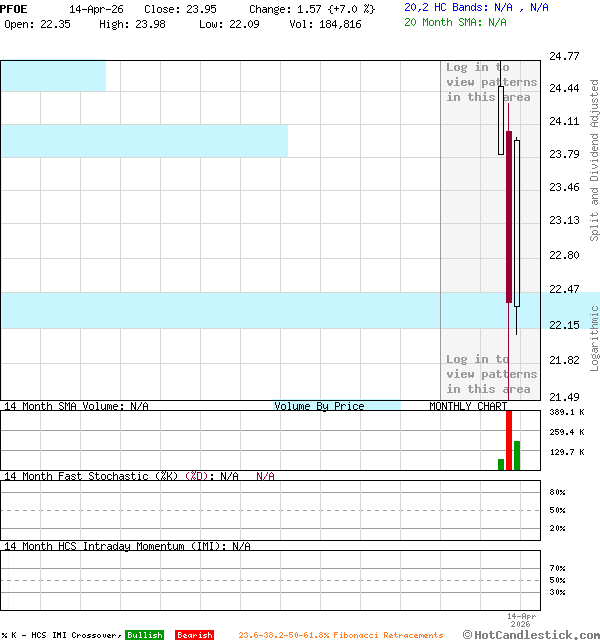The image size is (600, 640).
Task: Click the bottom 'Log in to view patterns' text
Action: pyautogui.click(x=491, y=374)
